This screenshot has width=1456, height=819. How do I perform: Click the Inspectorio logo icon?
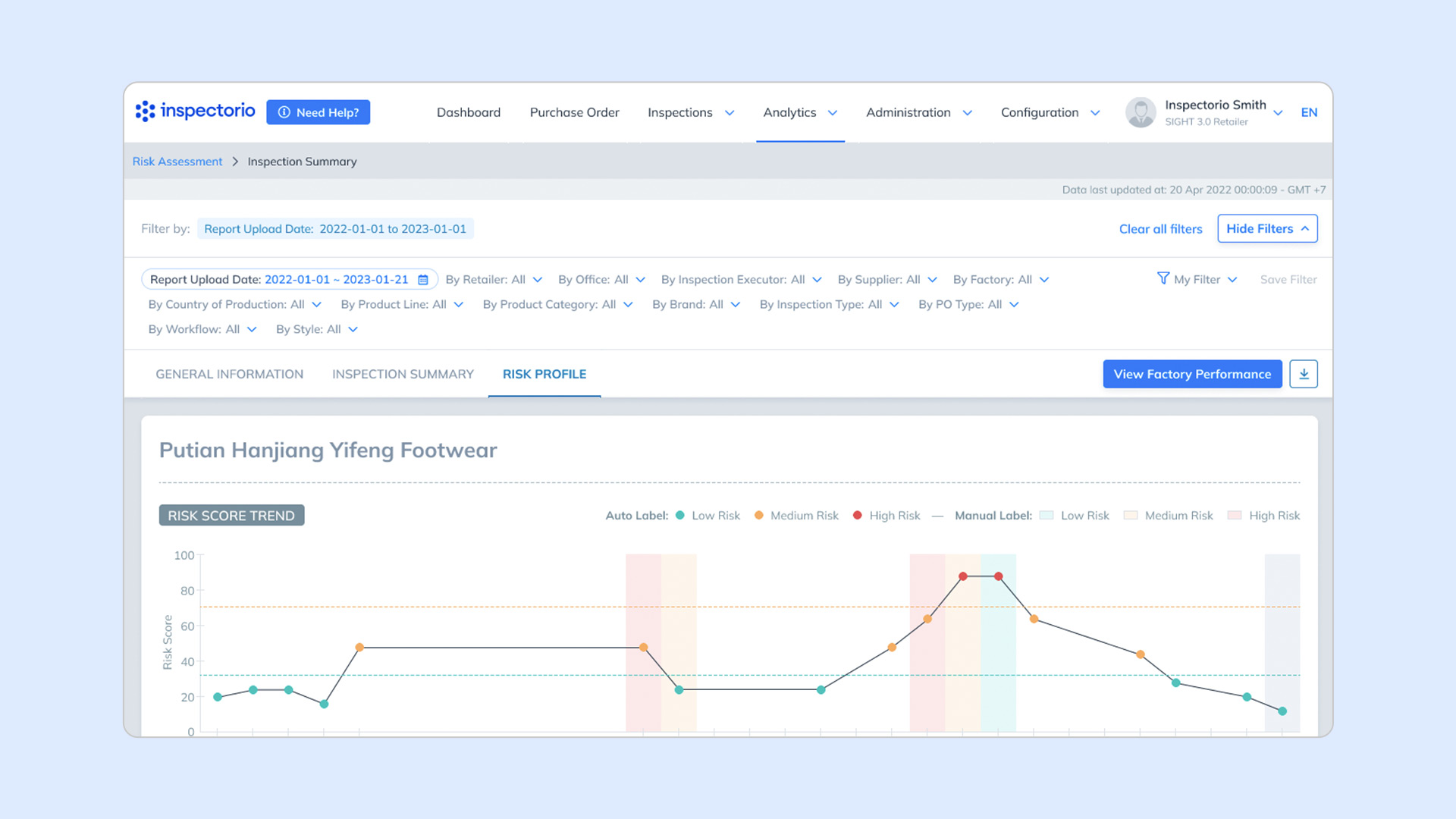(x=144, y=111)
